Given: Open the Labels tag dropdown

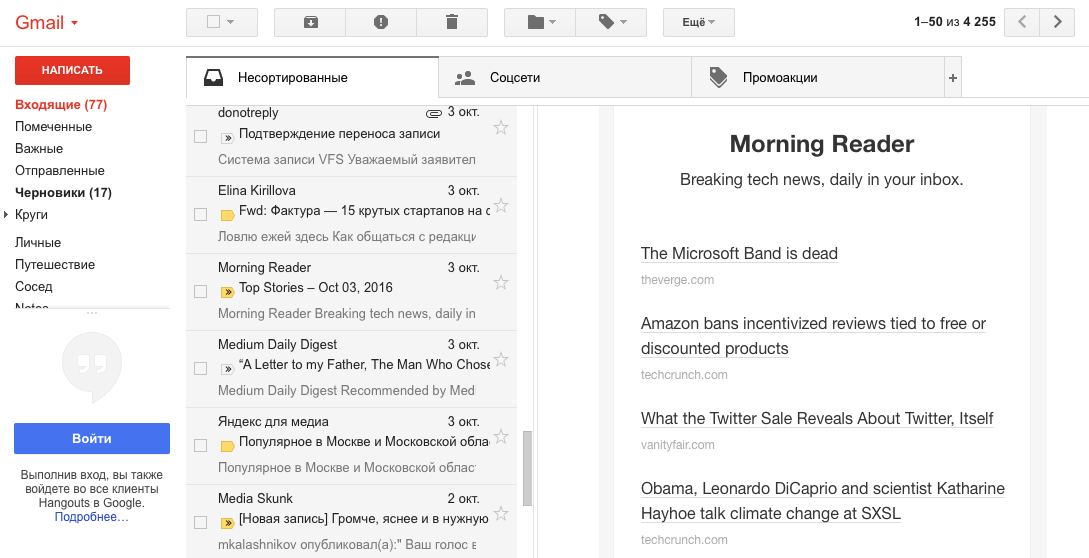Looking at the screenshot, I should (x=611, y=22).
